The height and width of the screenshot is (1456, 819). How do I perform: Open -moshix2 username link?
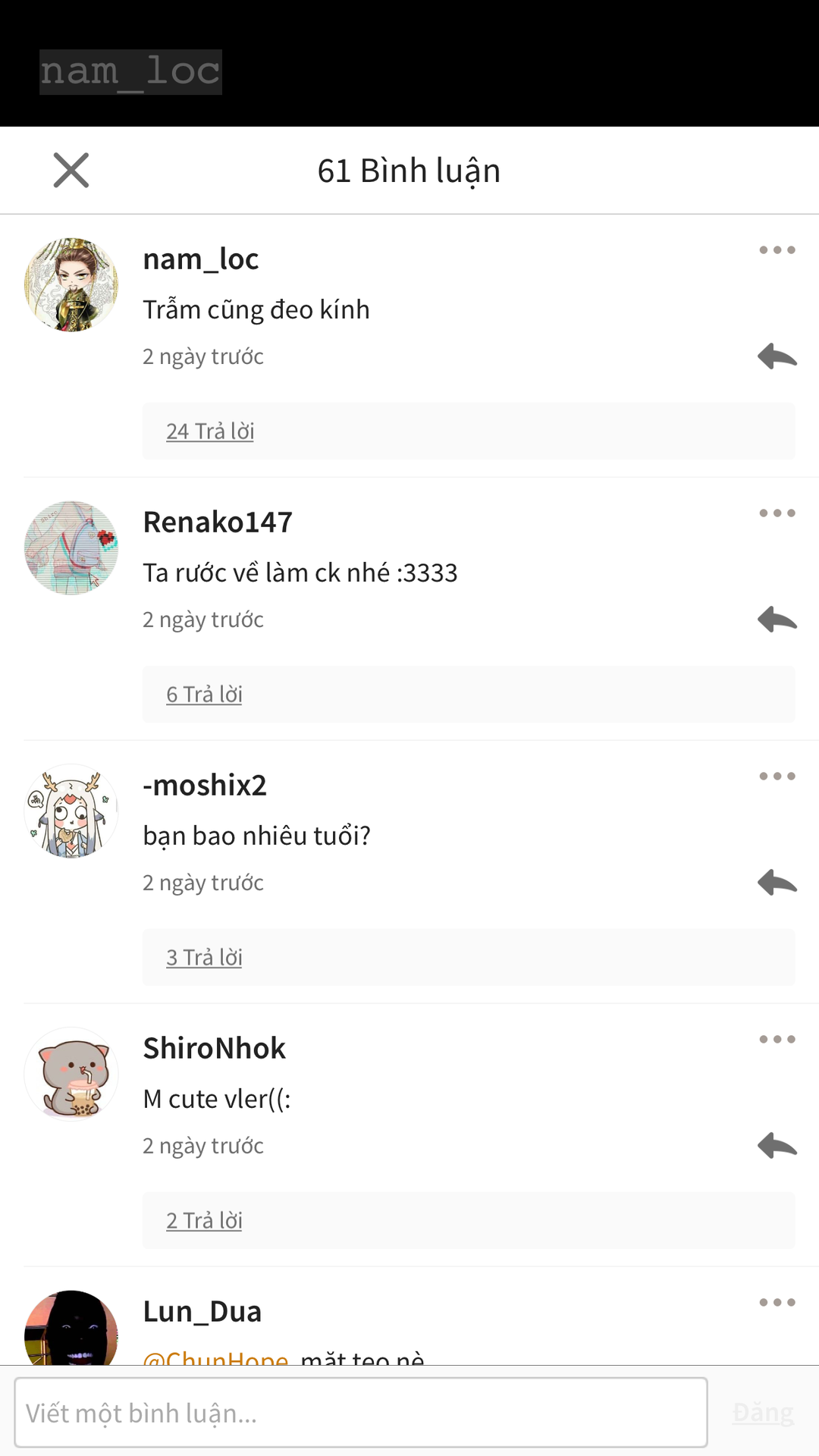(x=205, y=785)
